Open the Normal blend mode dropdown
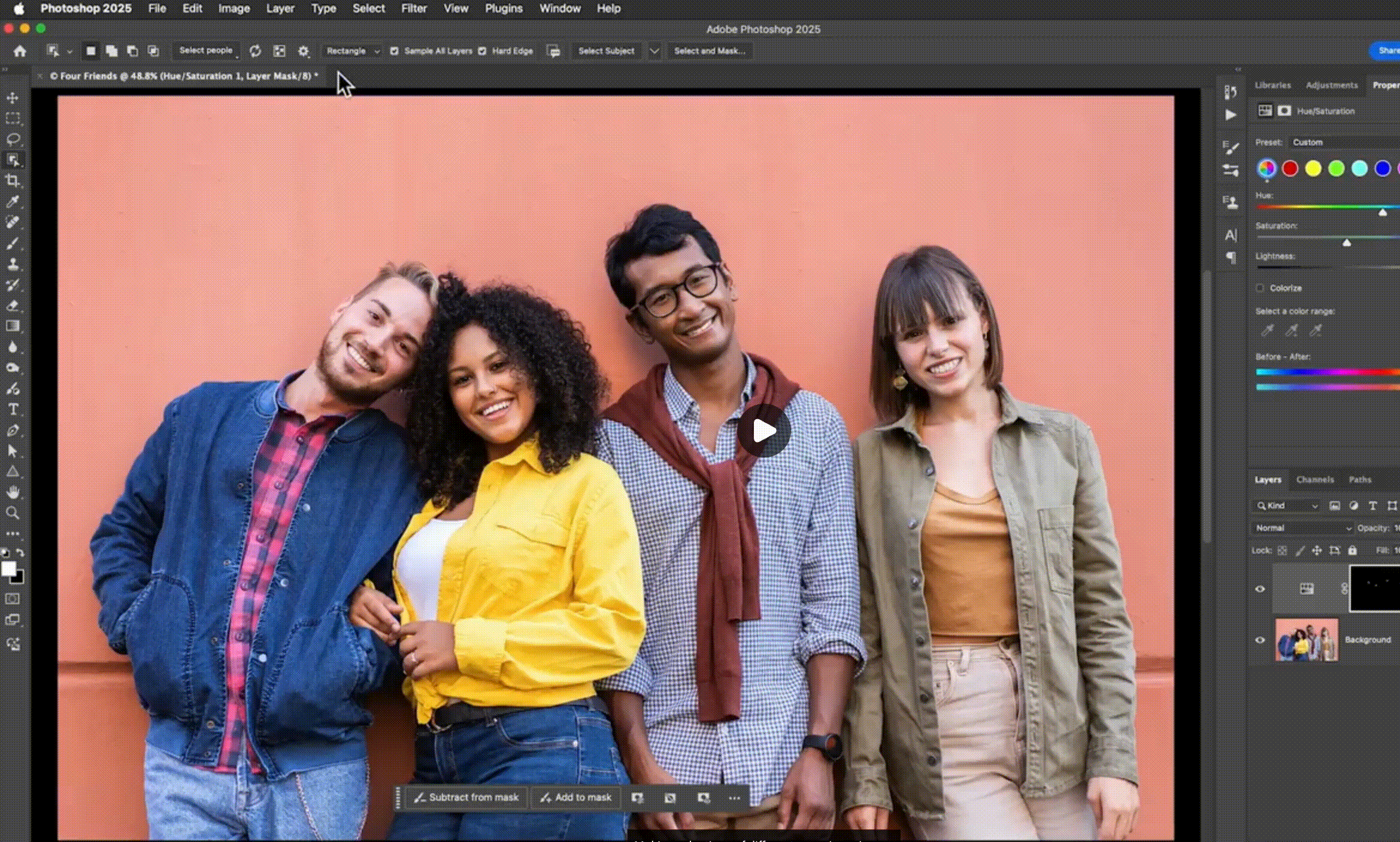The width and height of the screenshot is (1400, 842). 1303,528
